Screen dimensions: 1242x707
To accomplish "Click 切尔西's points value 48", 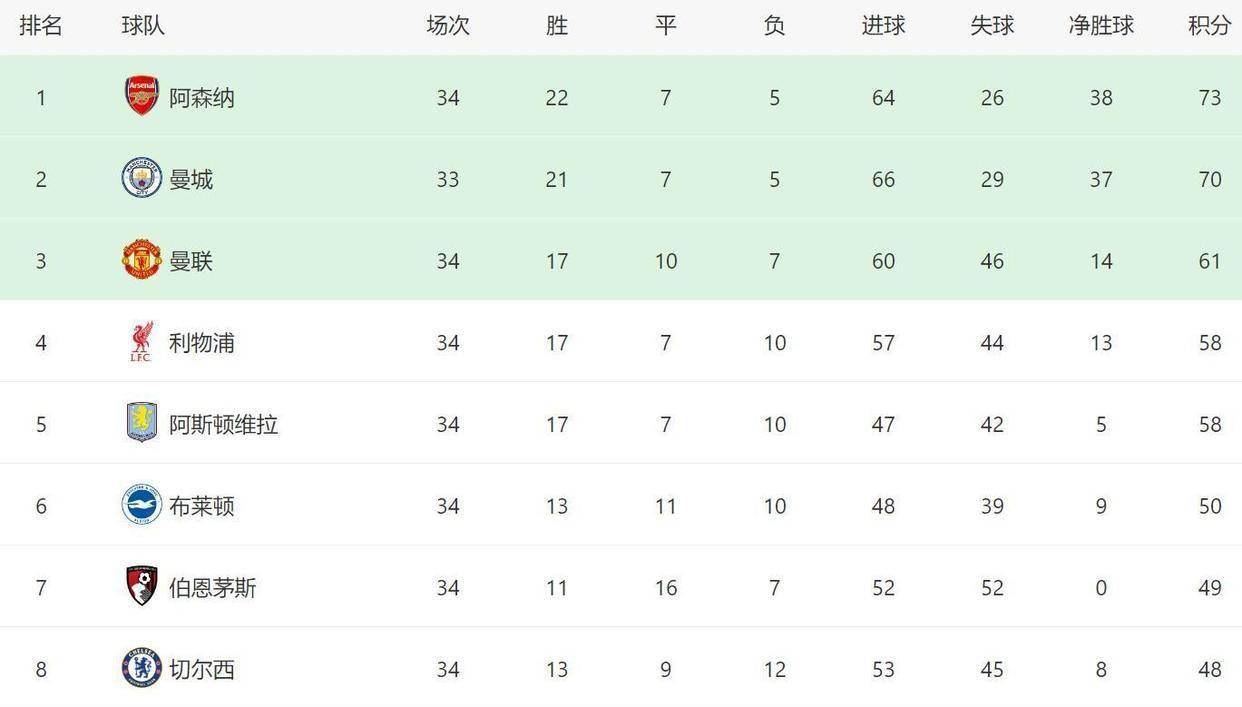I will coord(1210,669).
